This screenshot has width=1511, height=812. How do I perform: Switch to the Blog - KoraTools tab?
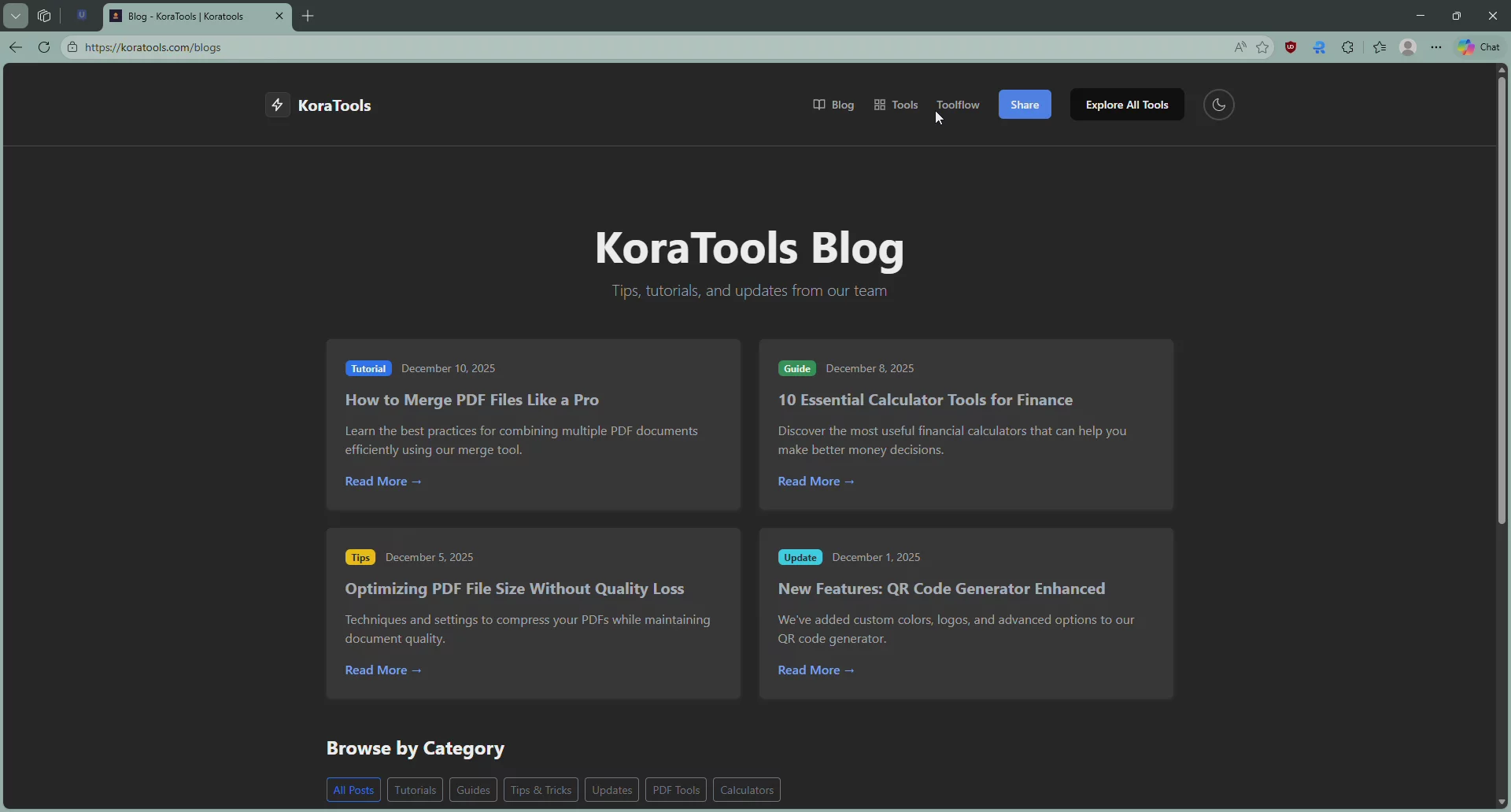tap(185, 16)
